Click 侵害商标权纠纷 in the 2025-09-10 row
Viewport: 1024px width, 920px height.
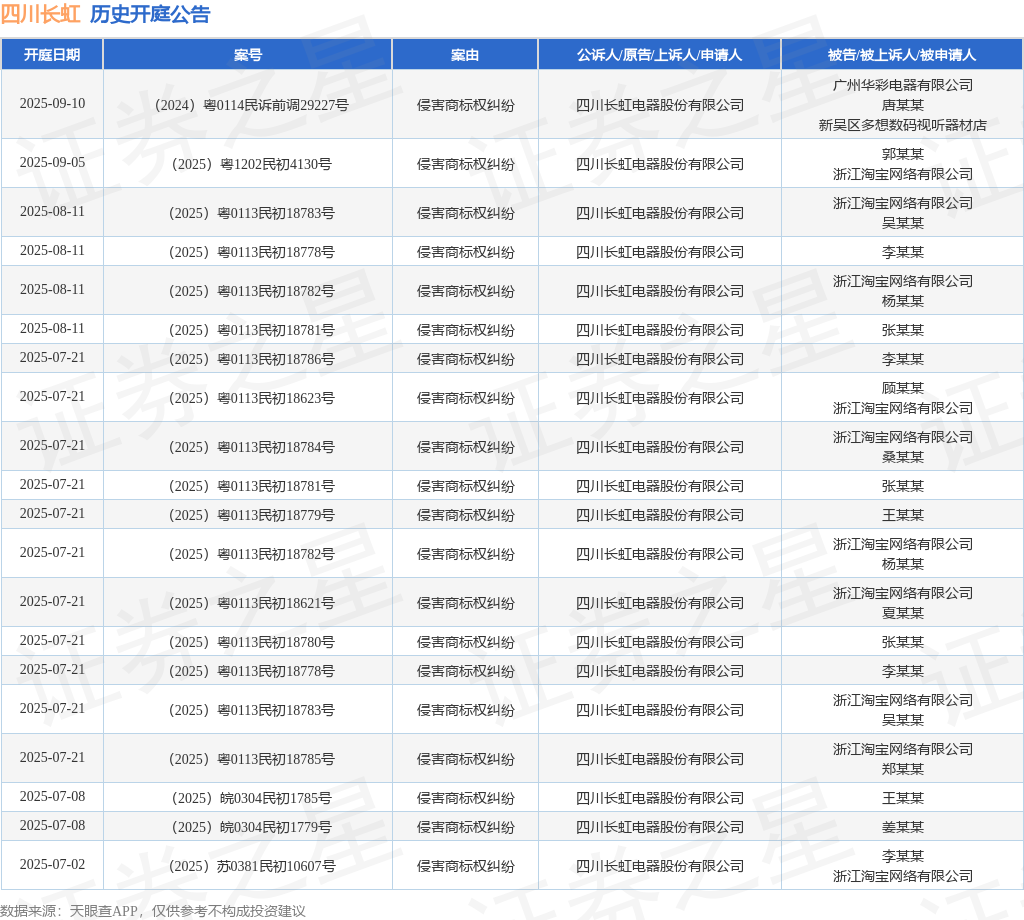[465, 105]
